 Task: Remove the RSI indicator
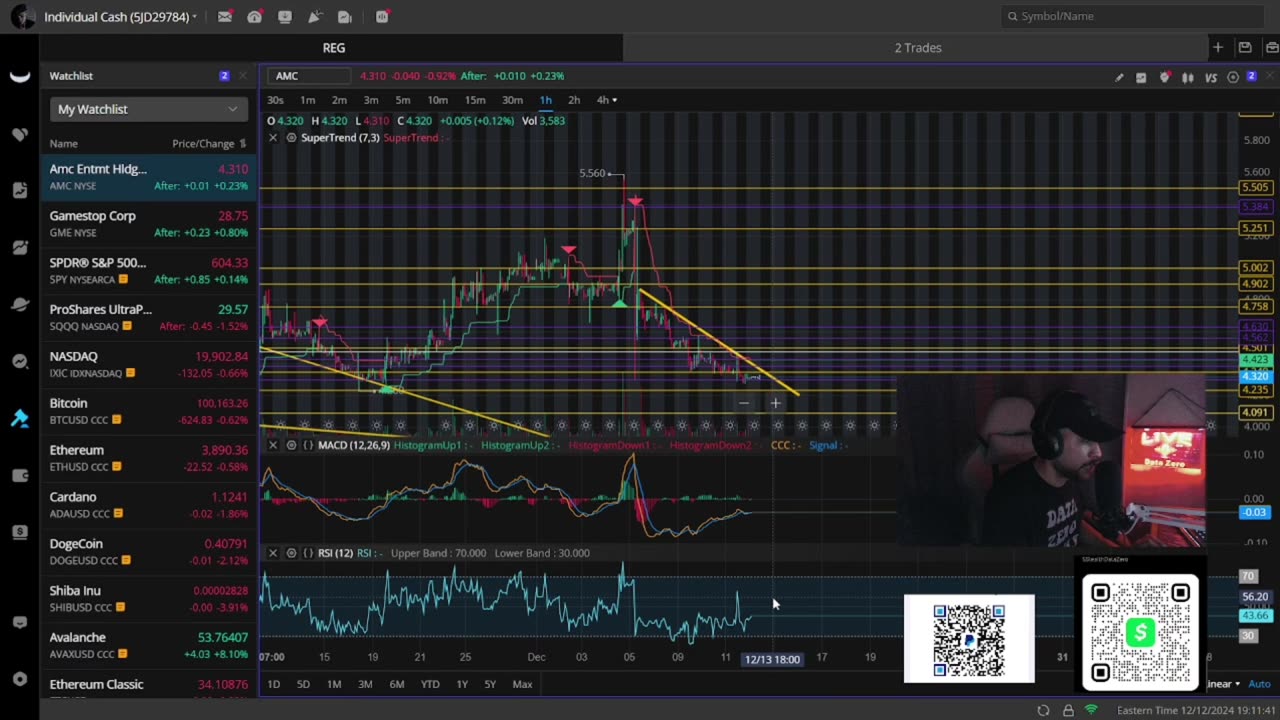273,553
